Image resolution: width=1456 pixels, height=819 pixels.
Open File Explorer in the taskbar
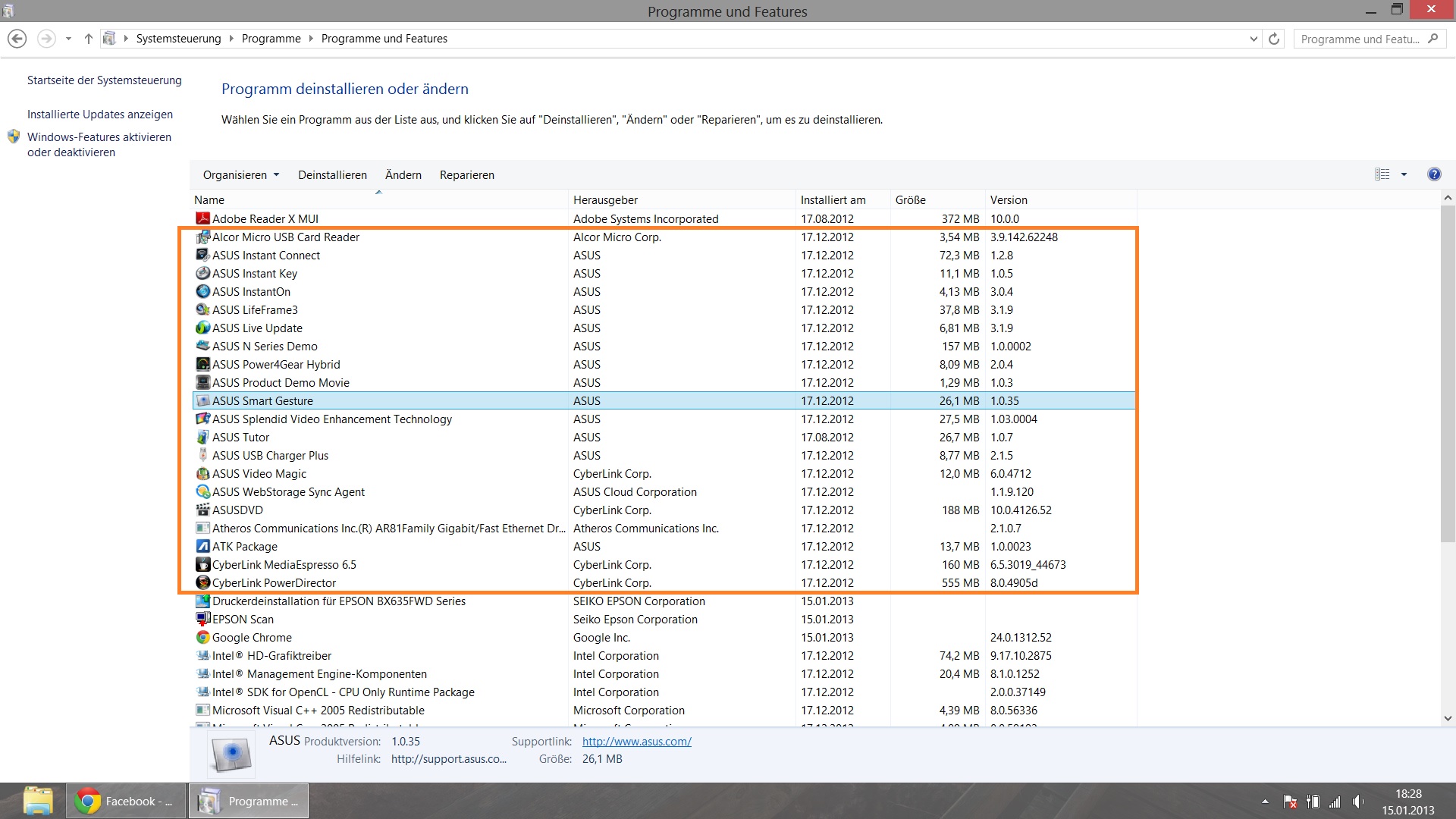(x=37, y=801)
